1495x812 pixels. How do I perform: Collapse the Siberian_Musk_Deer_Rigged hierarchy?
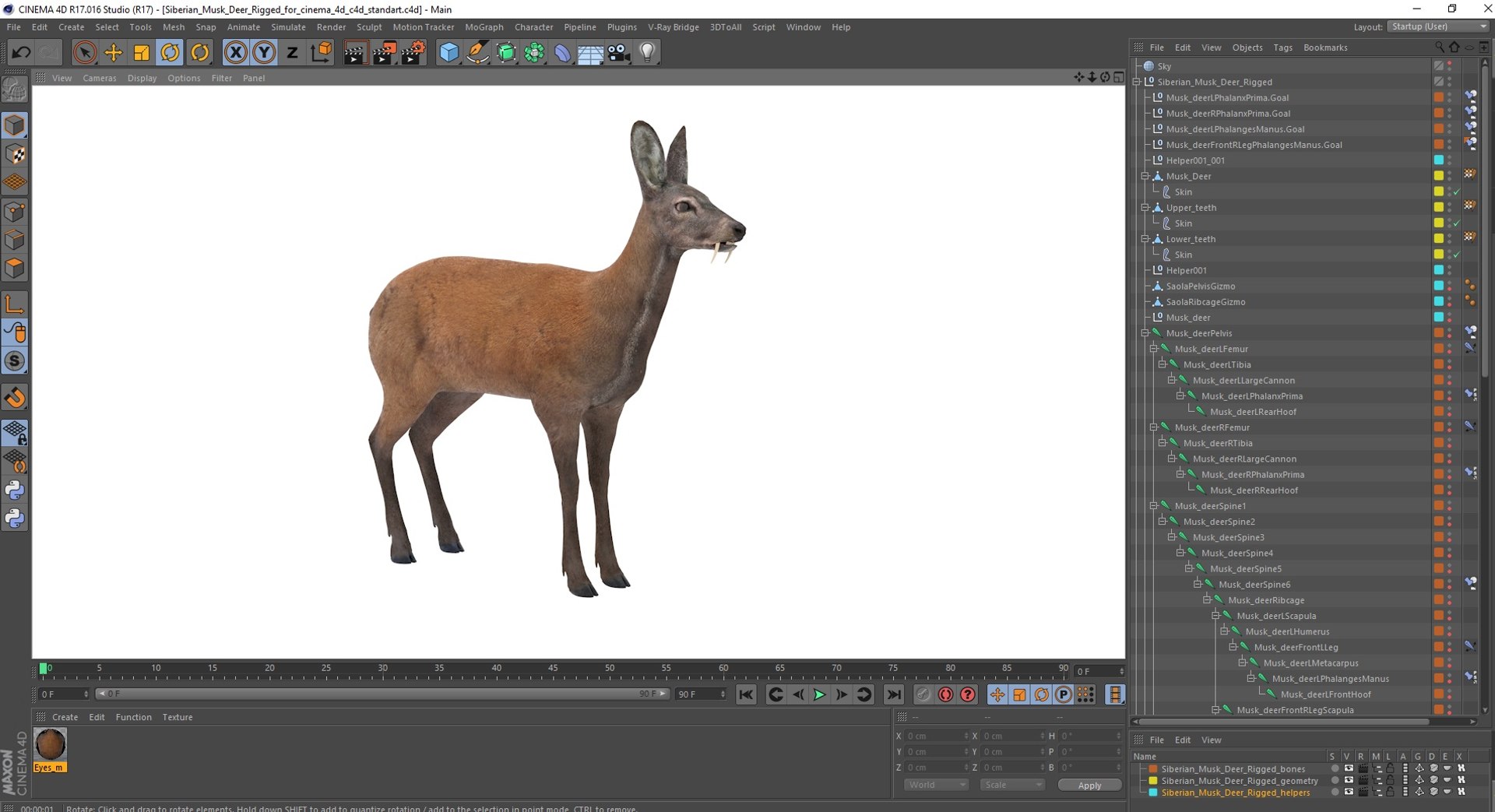click(1137, 82)
